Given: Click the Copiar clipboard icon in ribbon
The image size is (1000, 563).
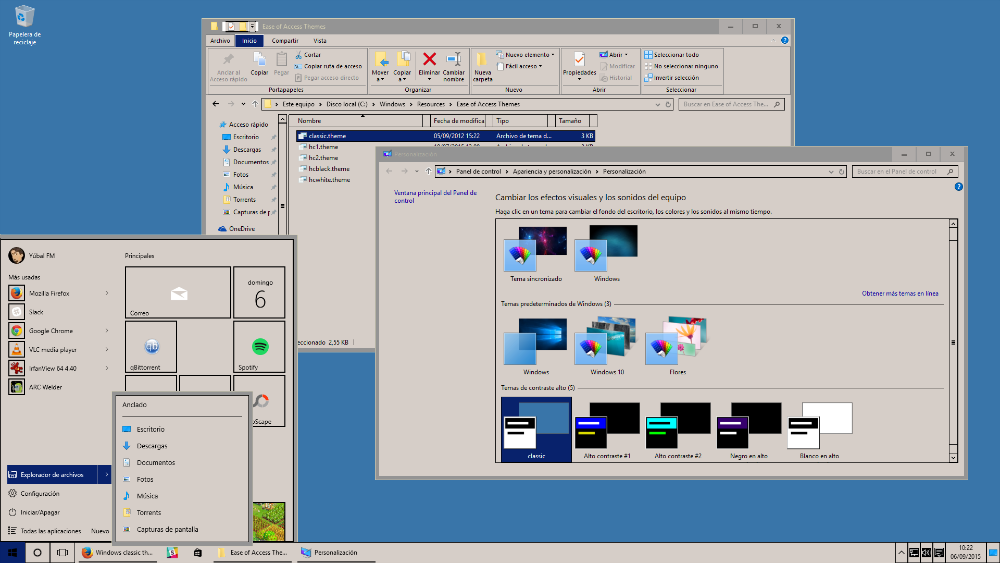Looking at the screenshot, I should click(259, 64).
